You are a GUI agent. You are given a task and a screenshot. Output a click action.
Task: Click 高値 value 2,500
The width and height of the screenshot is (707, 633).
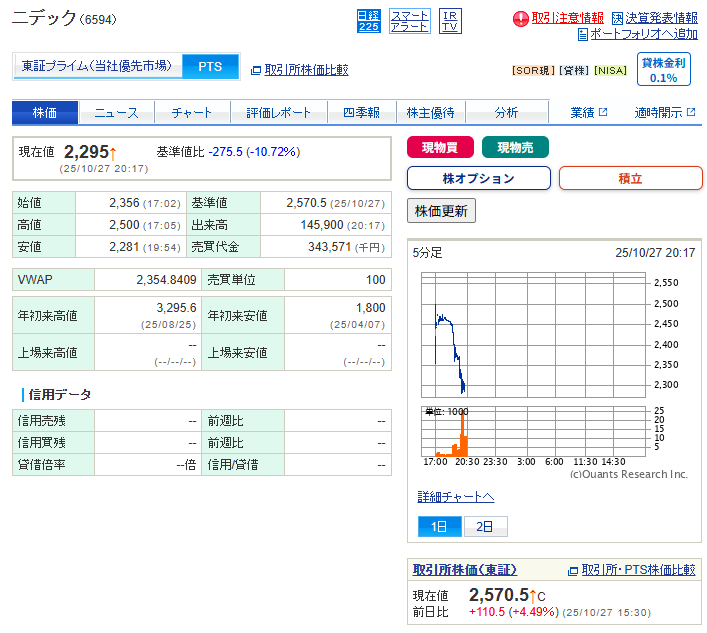coord(124,225)
